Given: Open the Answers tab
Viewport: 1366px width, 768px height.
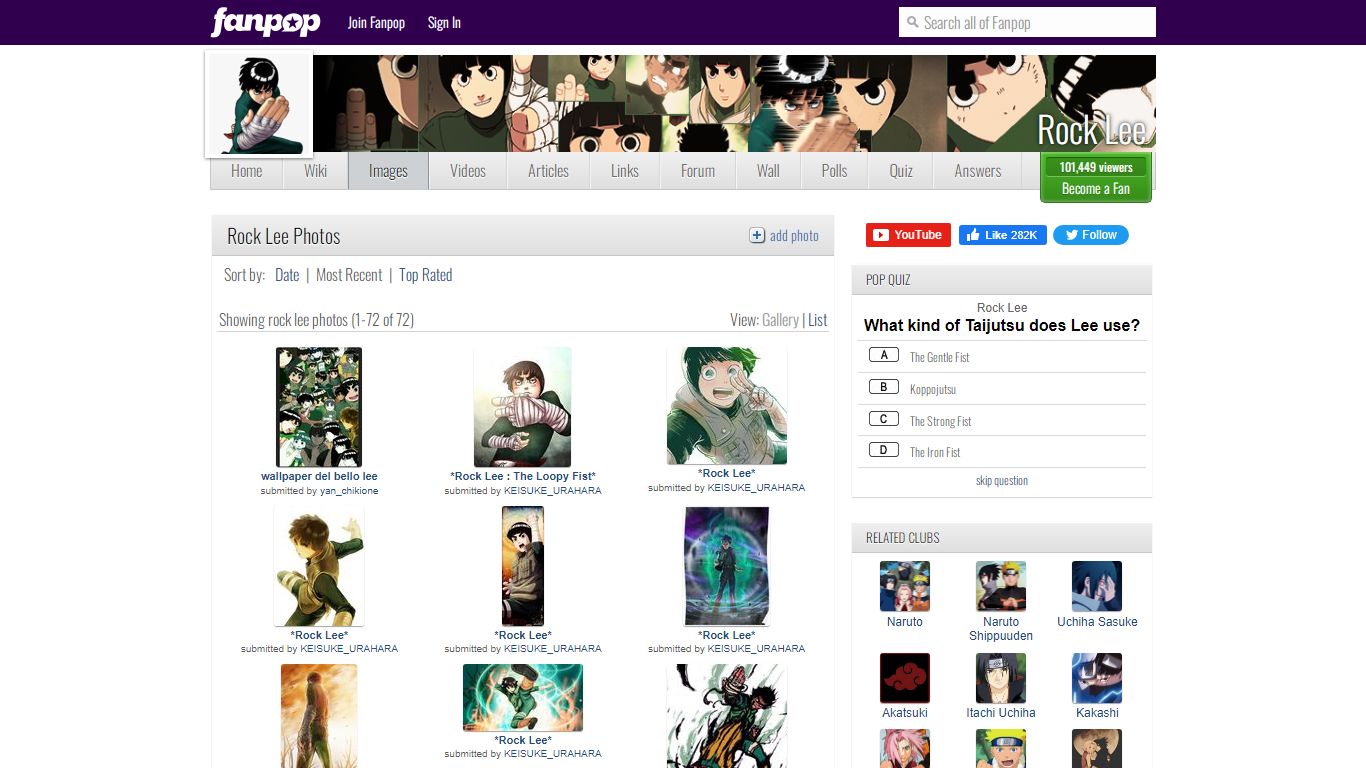Looking at the screenshot, I should [978, 171].
